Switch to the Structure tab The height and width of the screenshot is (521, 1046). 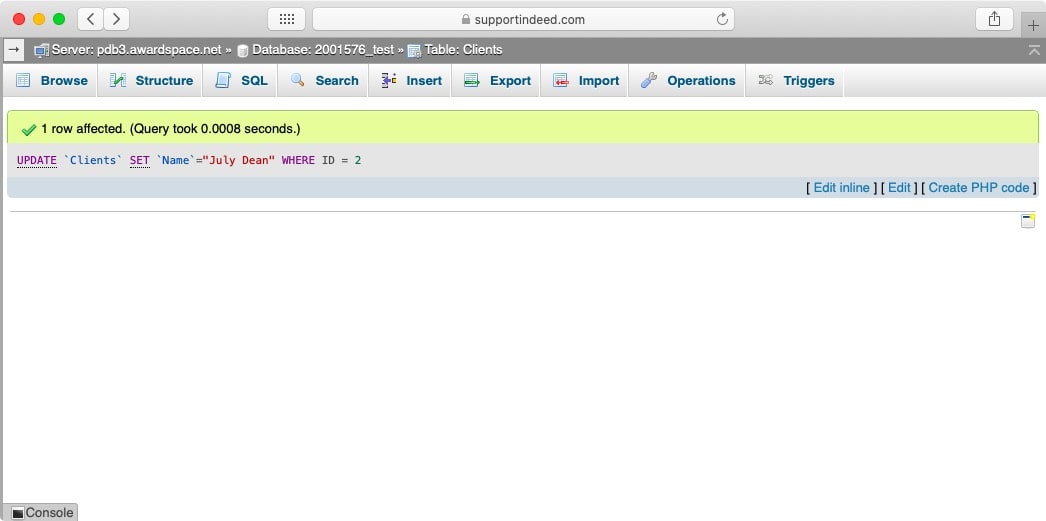click(x=152, y=81)
